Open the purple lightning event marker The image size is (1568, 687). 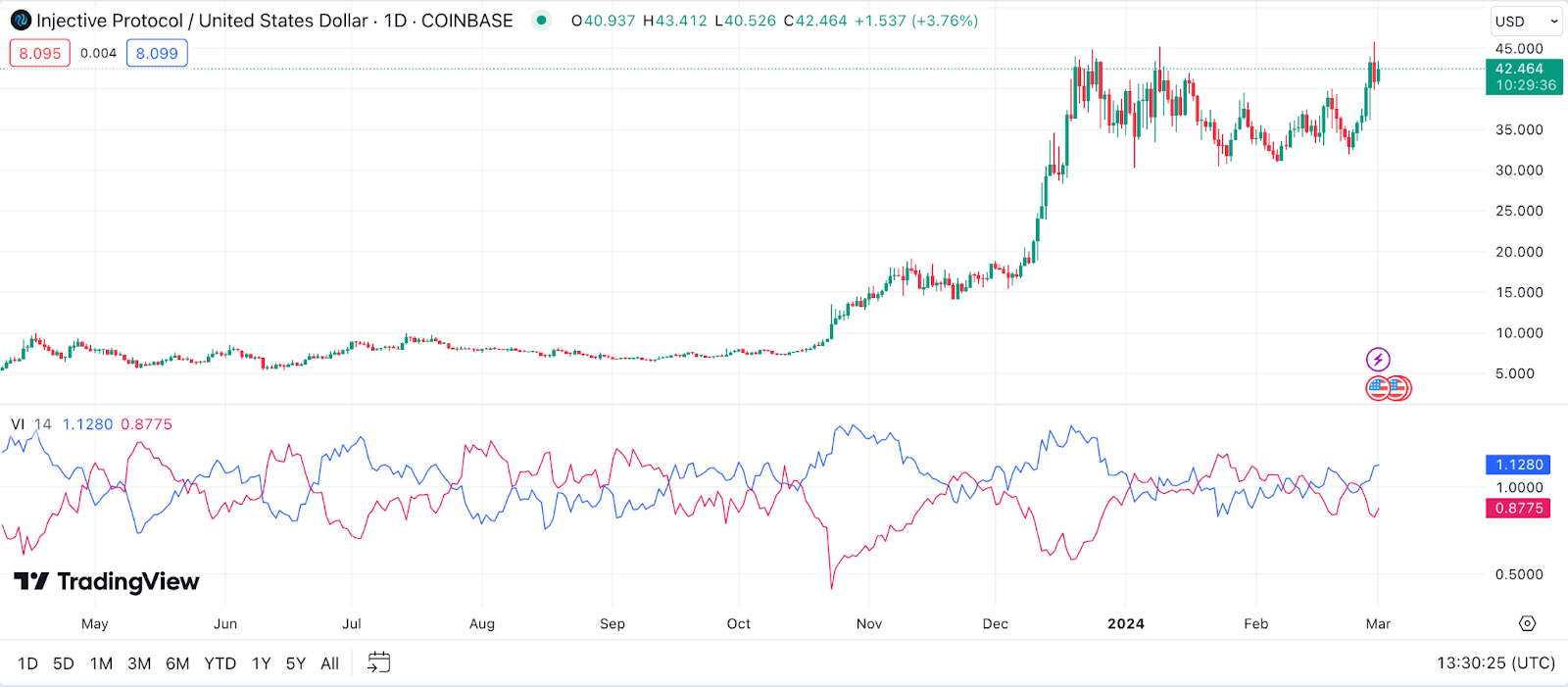tap(1378, 359)
